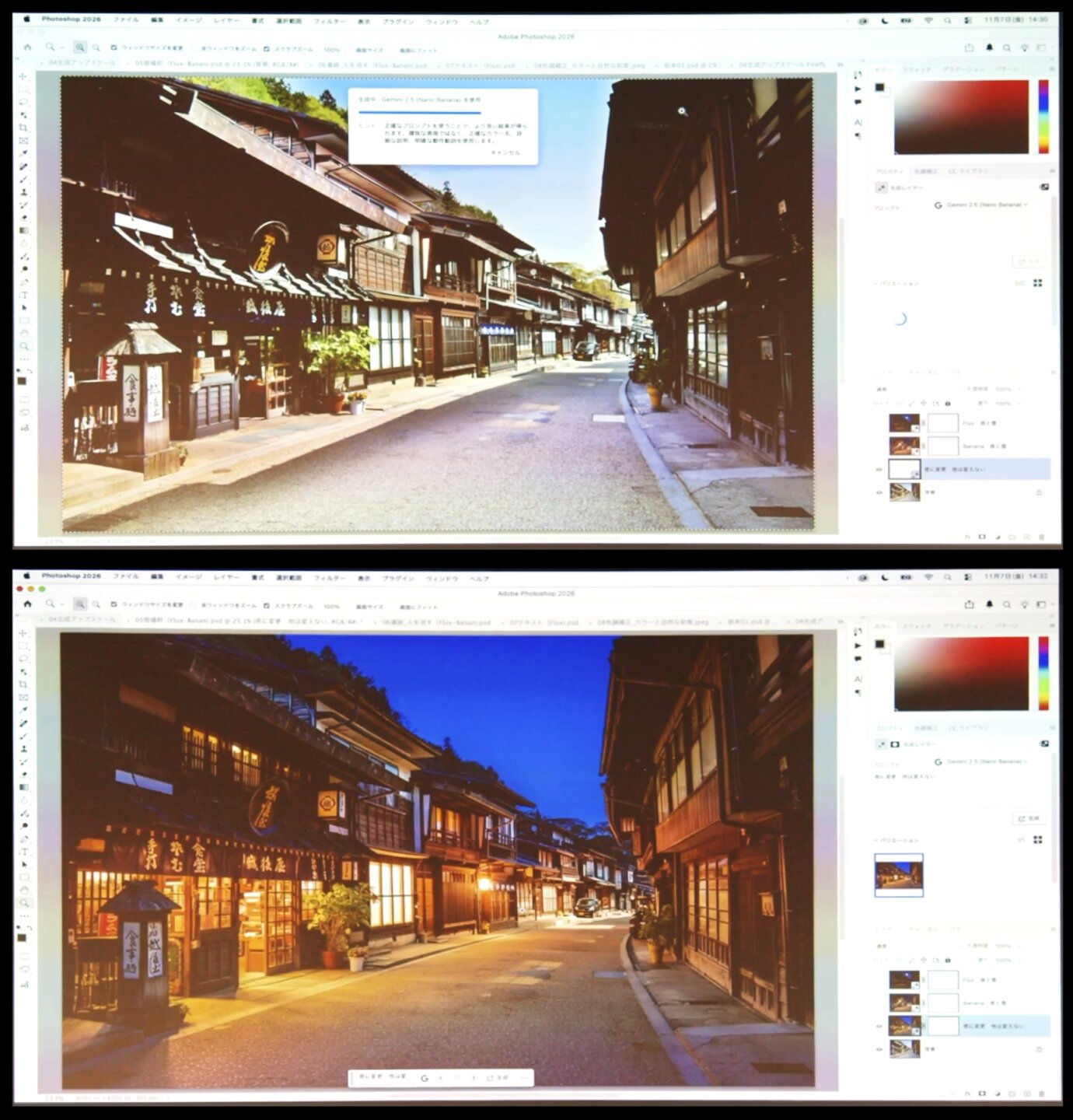Click the Home icon in lower window
Viewport: 1073px width, 1120px height.
(x=27, y=604)
